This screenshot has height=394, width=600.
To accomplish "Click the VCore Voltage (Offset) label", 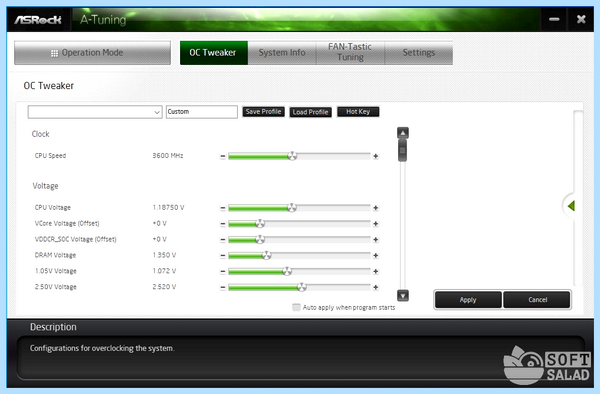I will [67, 223].
